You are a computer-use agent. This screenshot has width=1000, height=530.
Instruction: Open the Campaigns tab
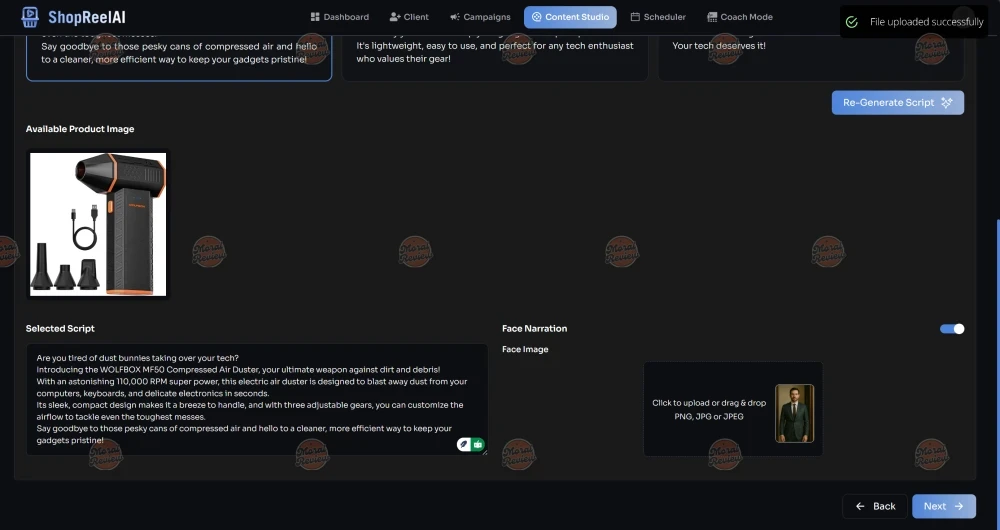point(480,17)
